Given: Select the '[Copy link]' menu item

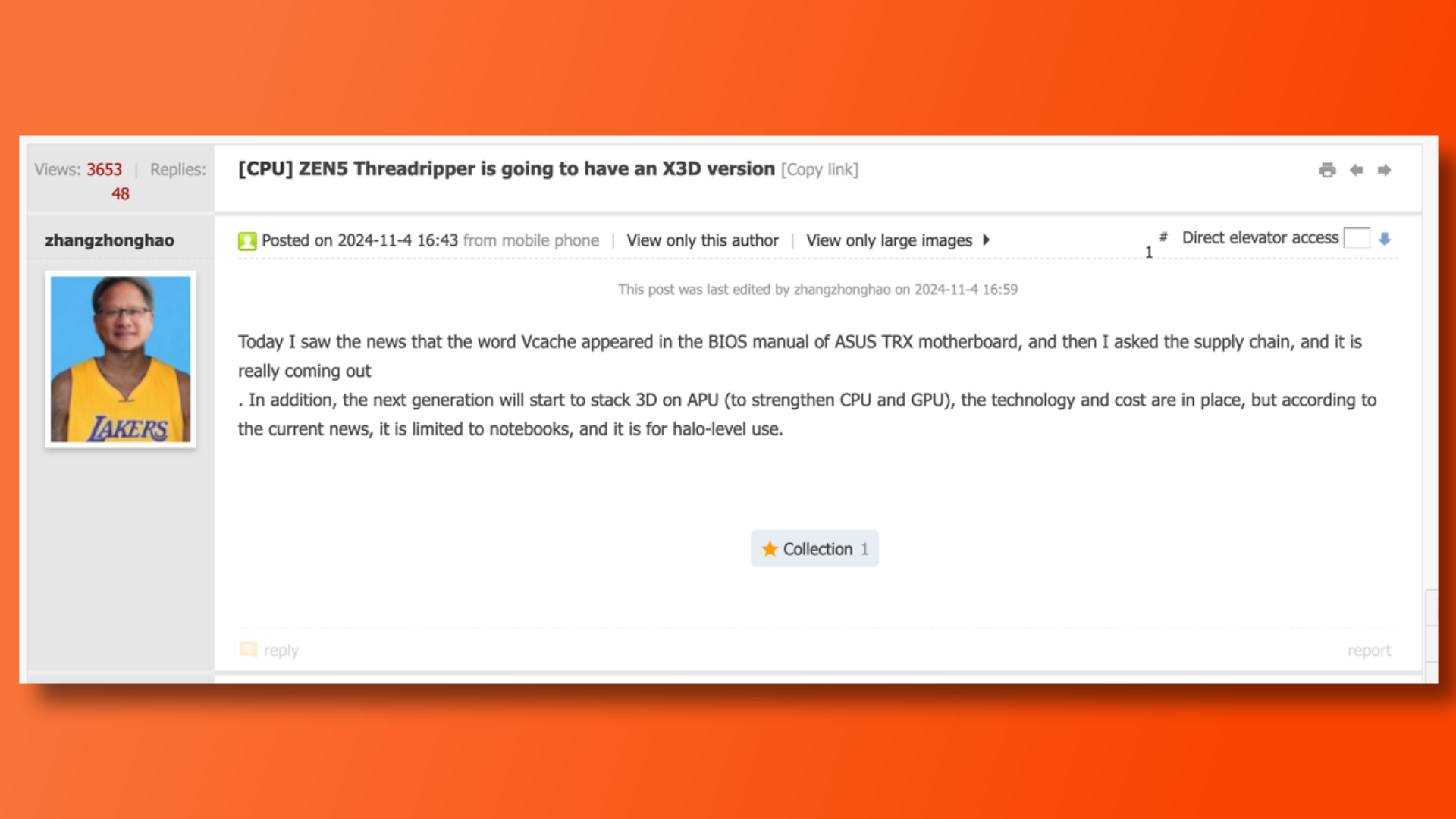Looking at the screenshot, I should 819,169.
